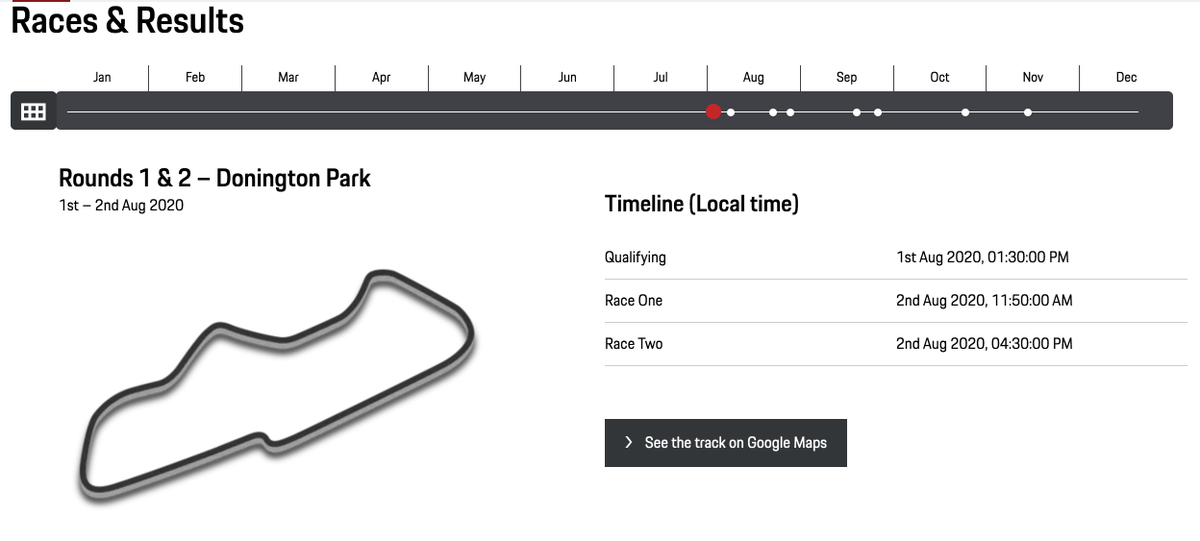Click the 'Jul' month label
Viewport: 1200px width, 541px height.
pos(660,77)
